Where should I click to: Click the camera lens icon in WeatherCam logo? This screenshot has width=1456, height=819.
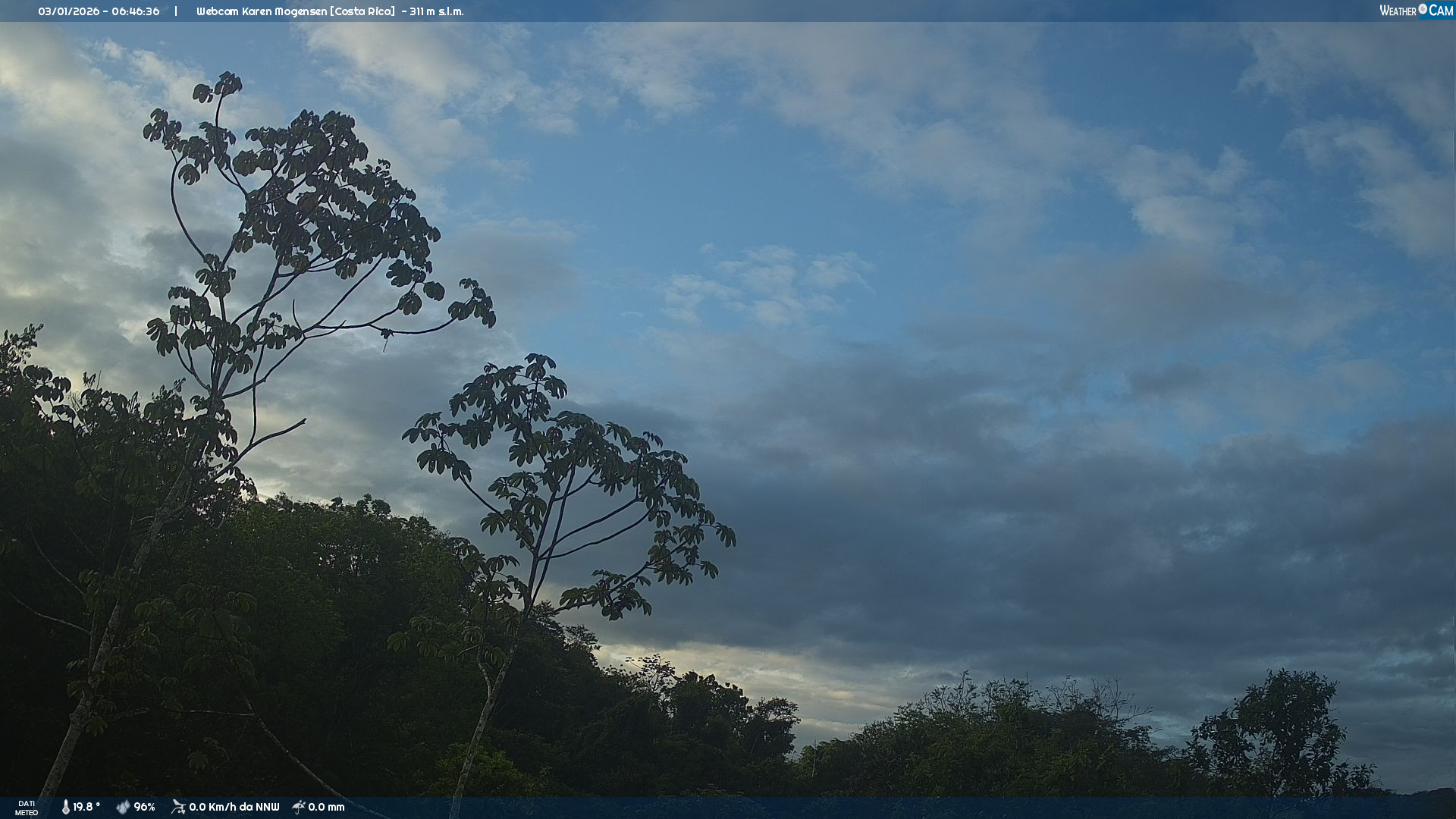click(1423, 9)
